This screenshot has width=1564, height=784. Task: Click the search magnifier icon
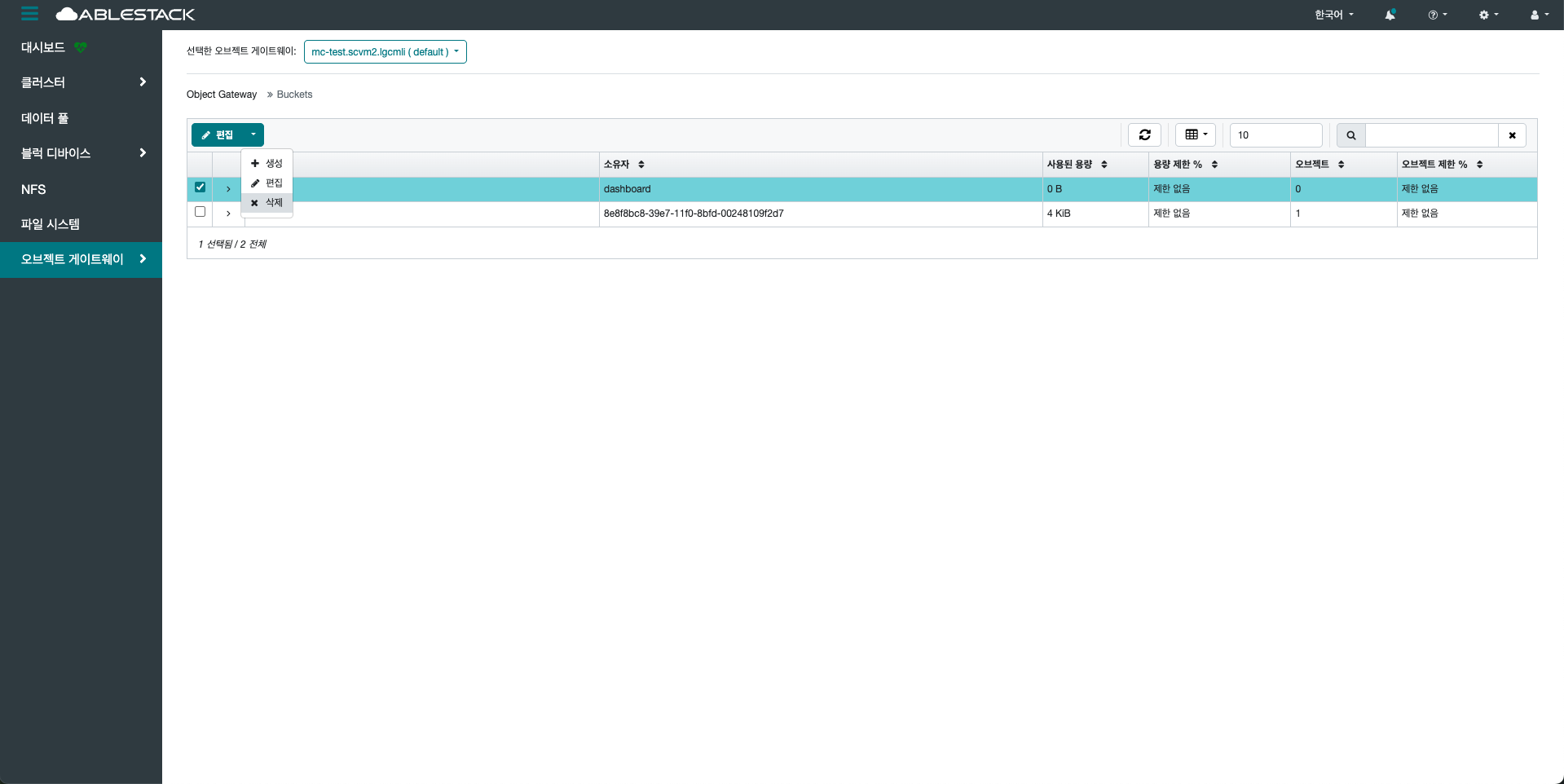pos(1351,135)
